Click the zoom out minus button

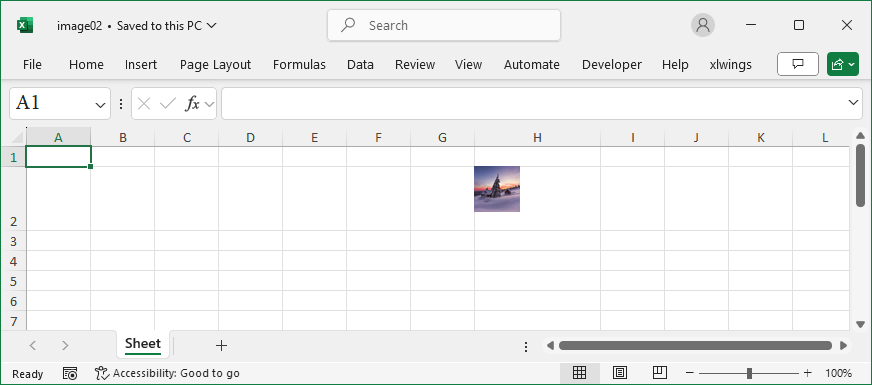point(690,373)
